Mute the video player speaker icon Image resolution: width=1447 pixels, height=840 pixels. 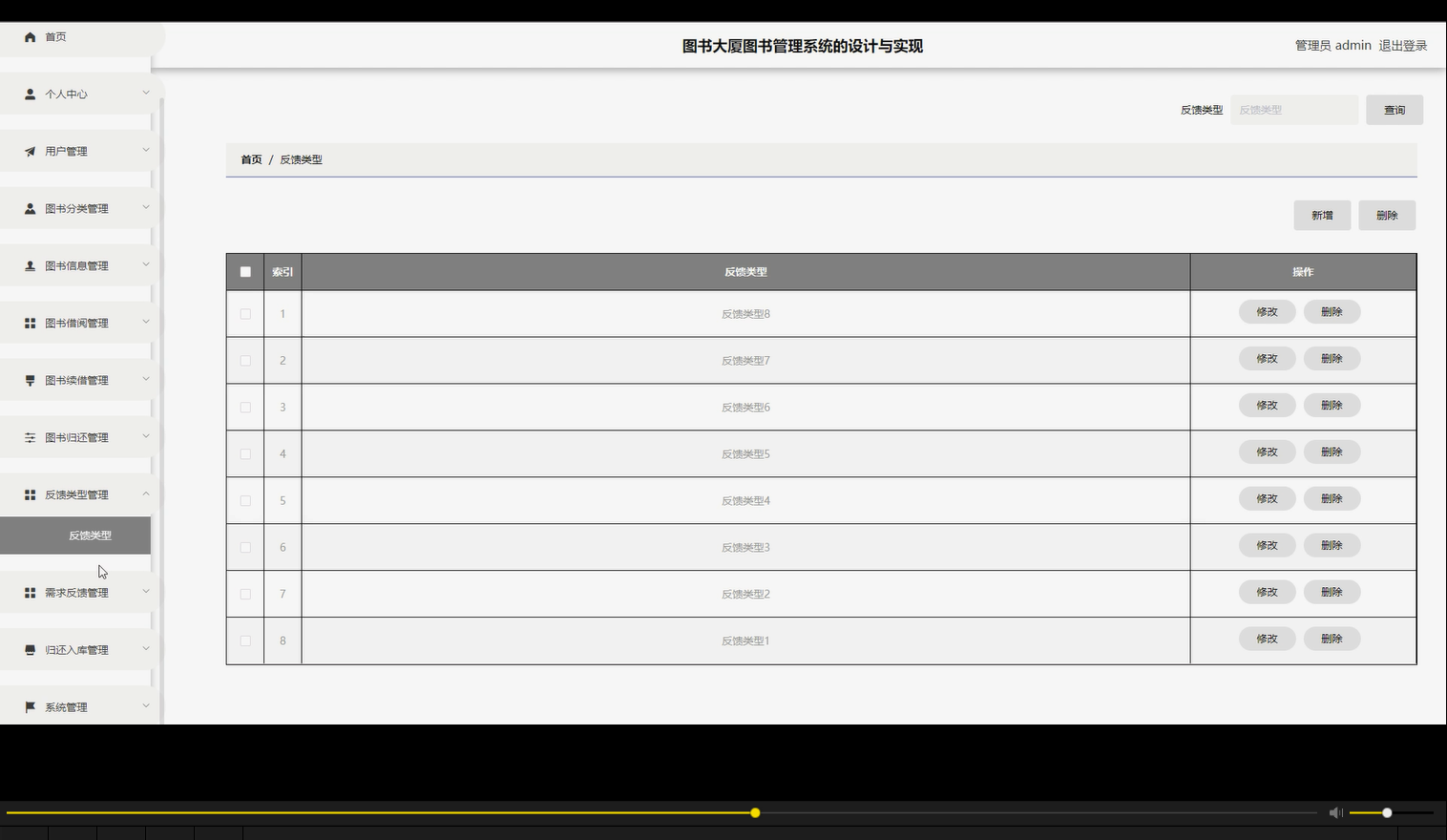click(x=1335, y=812)
